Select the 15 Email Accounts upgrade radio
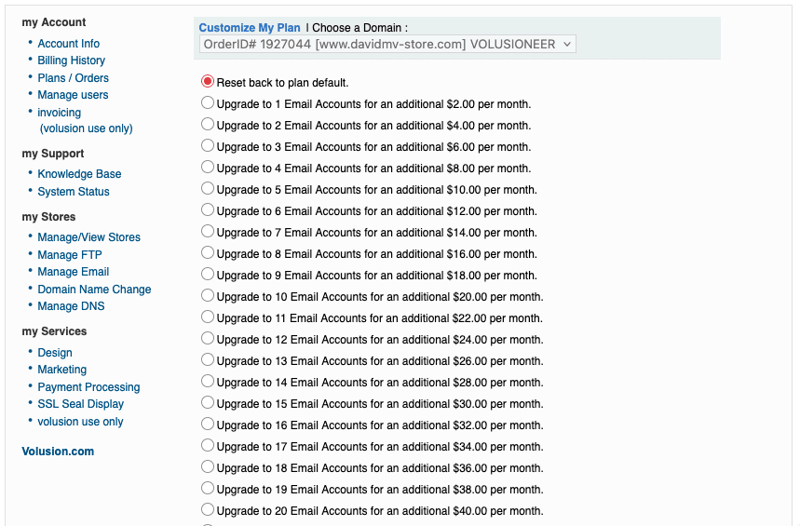This screenshot has height=526, width=800. 207,403
